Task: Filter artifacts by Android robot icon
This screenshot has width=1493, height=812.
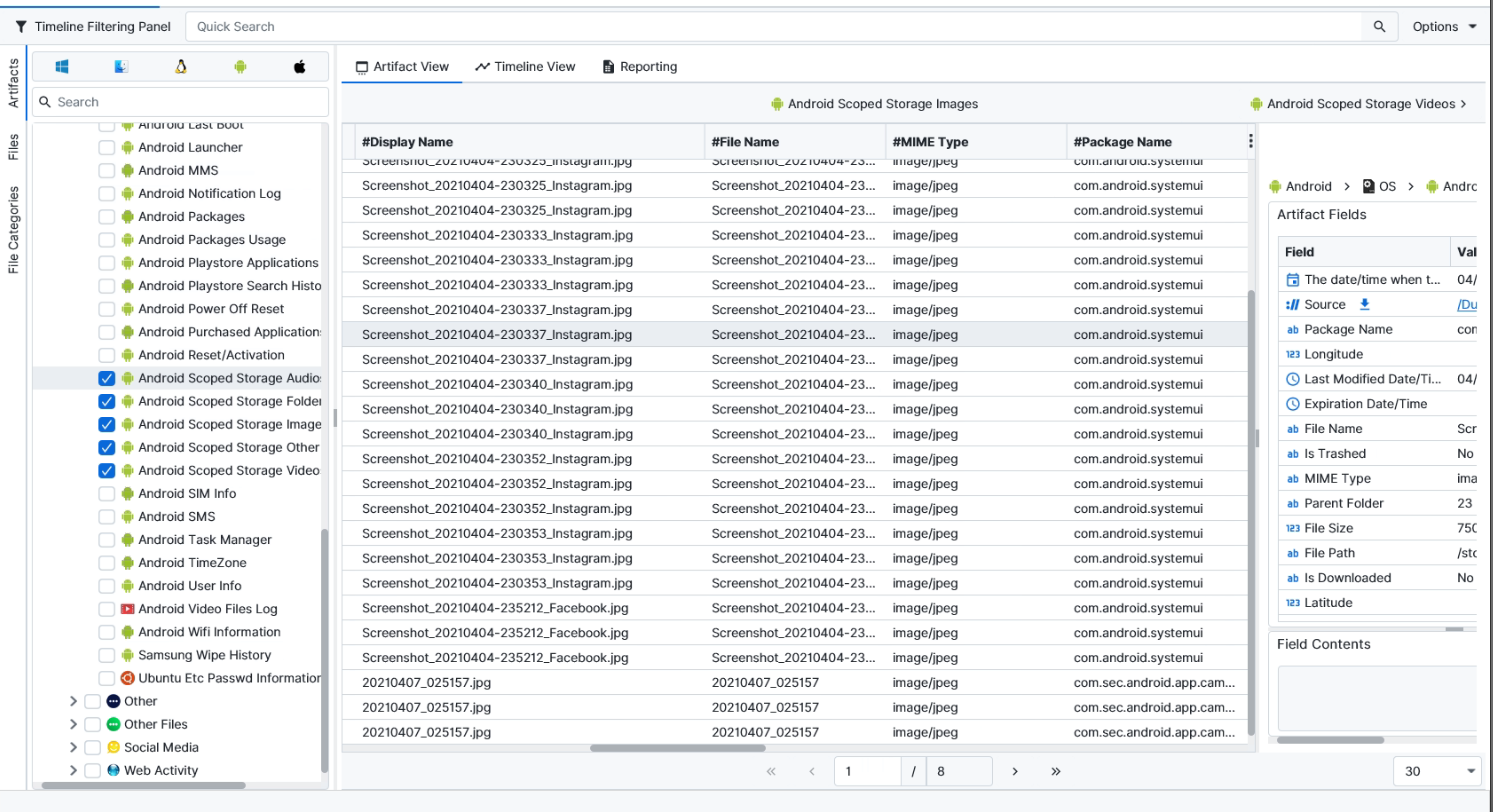Action: 238,66
